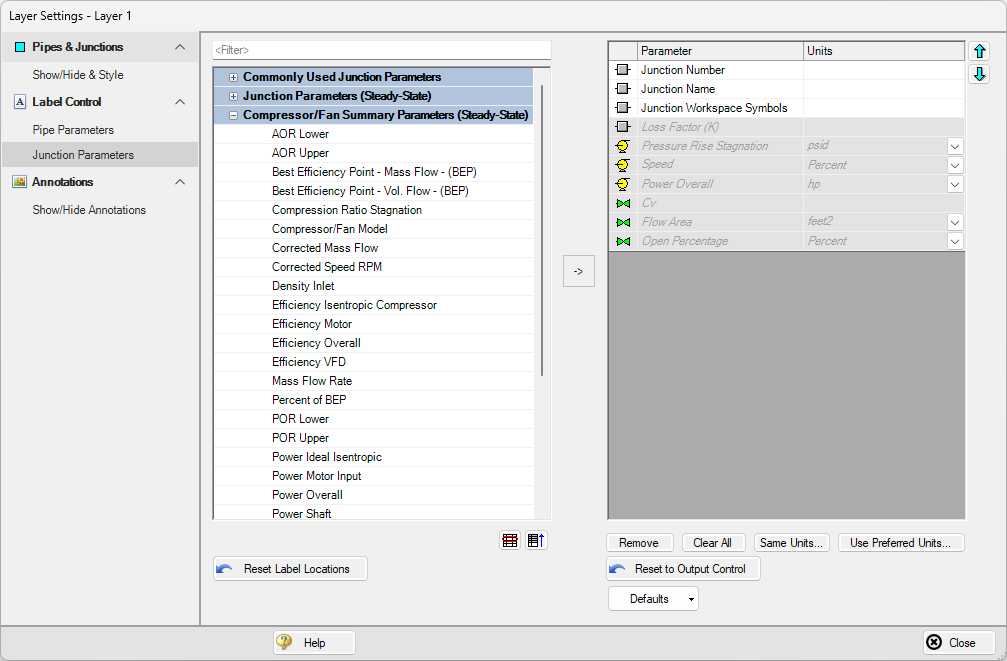This screenshot has height=661, width=1007.
Task: Click the undo arrow icon on Reset to Output Control
Action: [x=617, y=569]
